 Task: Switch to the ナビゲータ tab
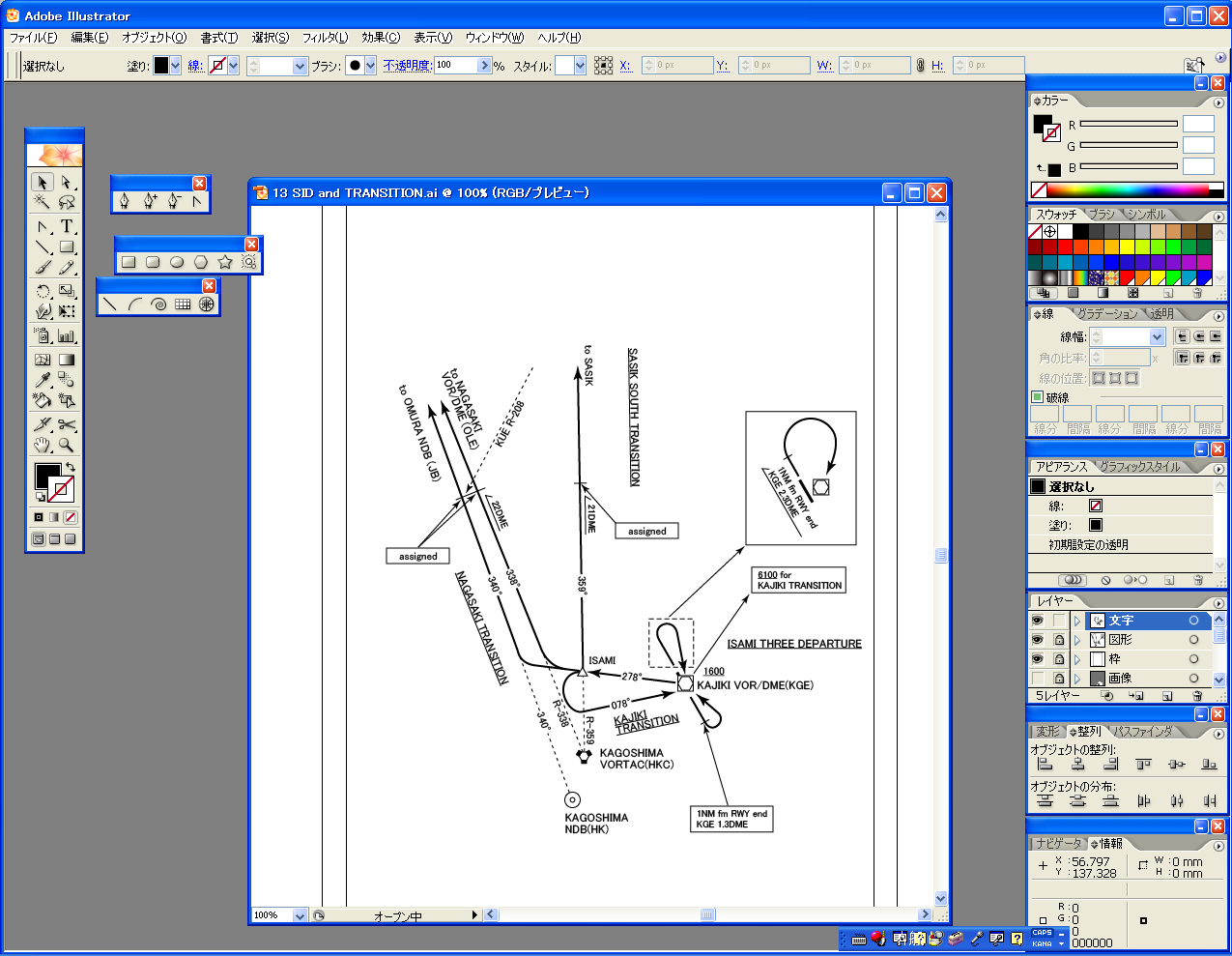coord(1059,844)
